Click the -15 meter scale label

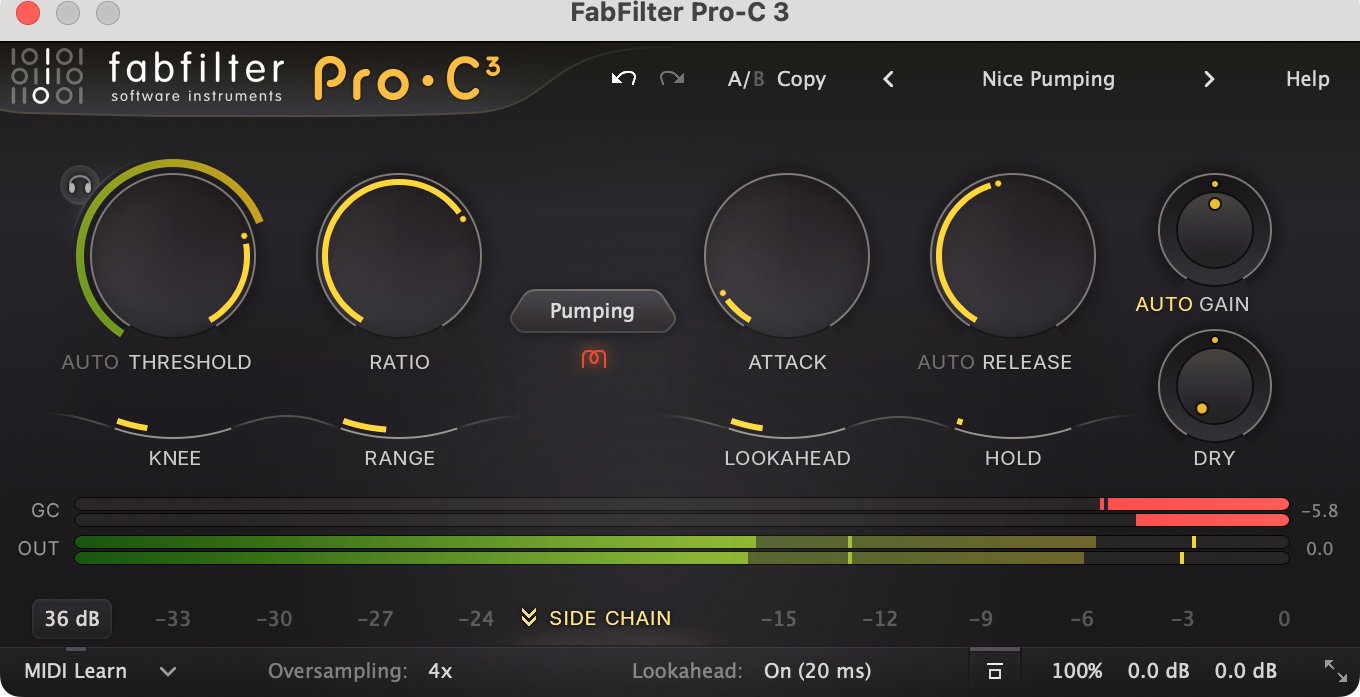pos(779,619)
